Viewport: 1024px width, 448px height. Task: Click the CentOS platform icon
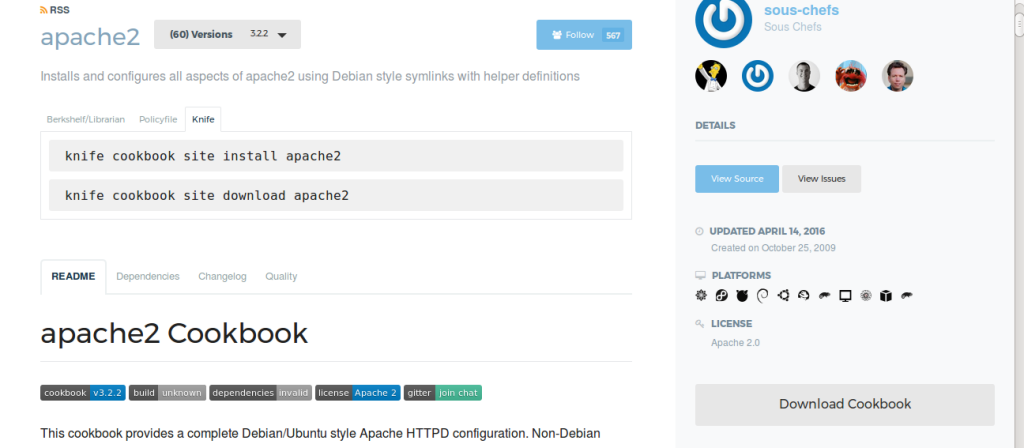701,296
